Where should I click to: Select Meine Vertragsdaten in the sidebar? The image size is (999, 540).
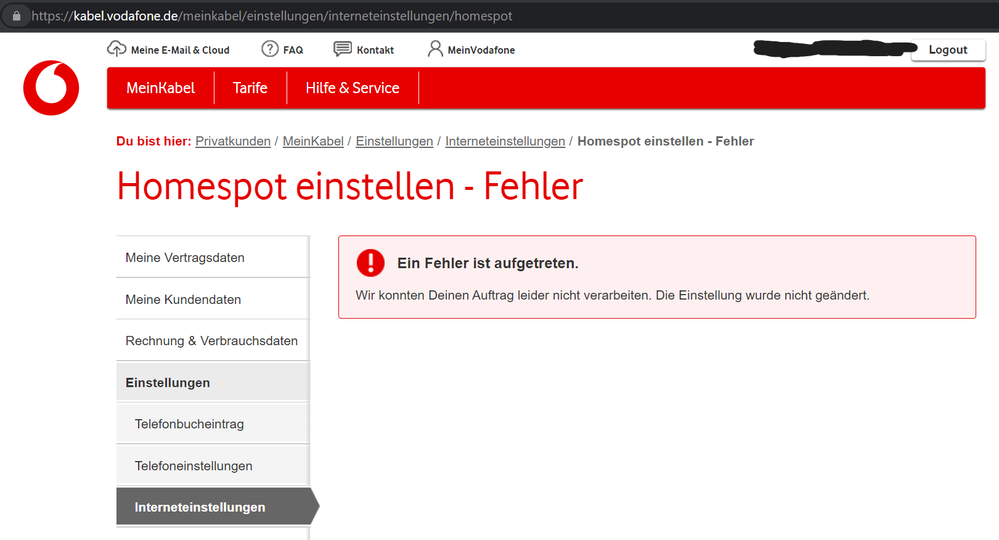coord(213,257)
